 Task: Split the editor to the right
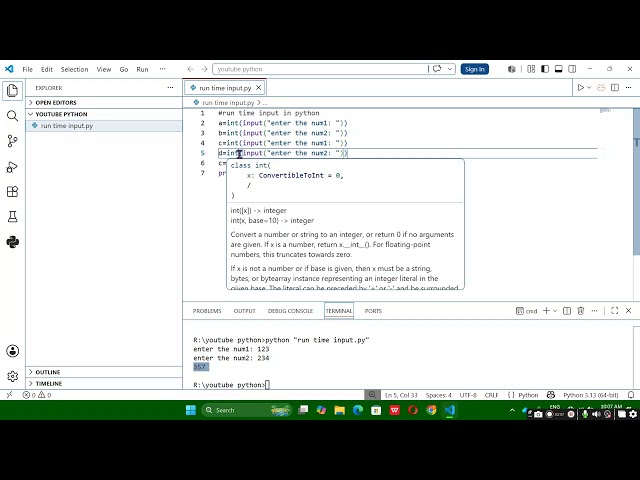(x=615, y=87)
